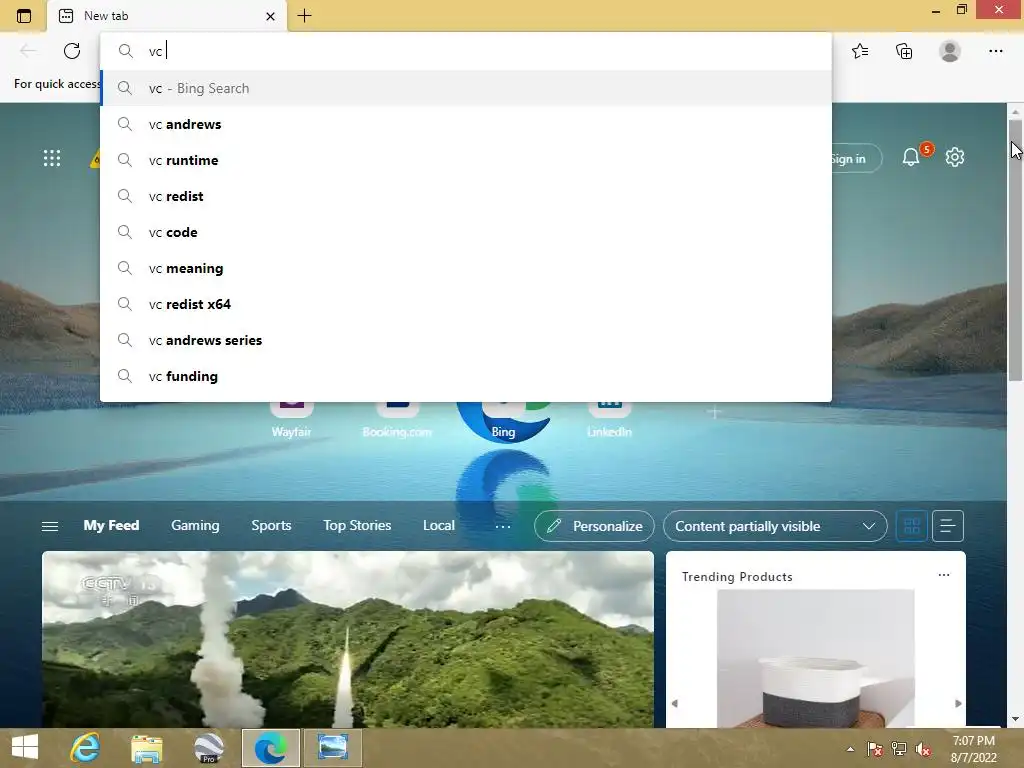Viewport: 1024px width, 768px height.
Task: Choose the 'vc runtime' suggestion
Action: click(x=466, y=160)
